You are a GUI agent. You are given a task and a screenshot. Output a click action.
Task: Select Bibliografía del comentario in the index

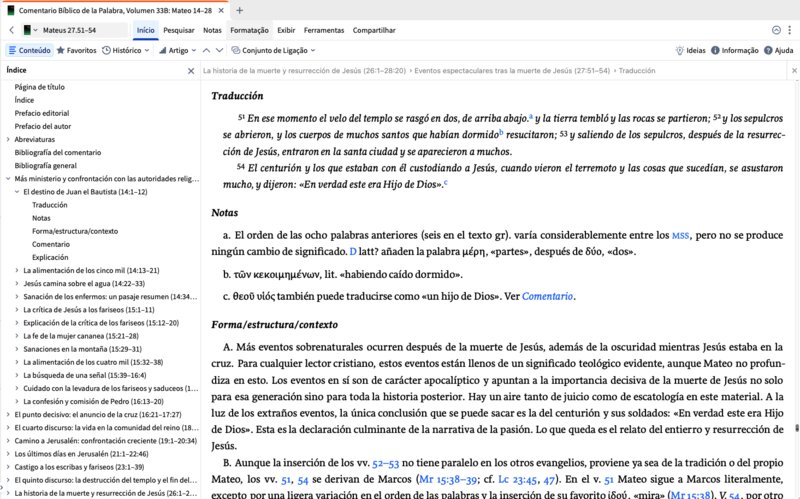(58, 152)
